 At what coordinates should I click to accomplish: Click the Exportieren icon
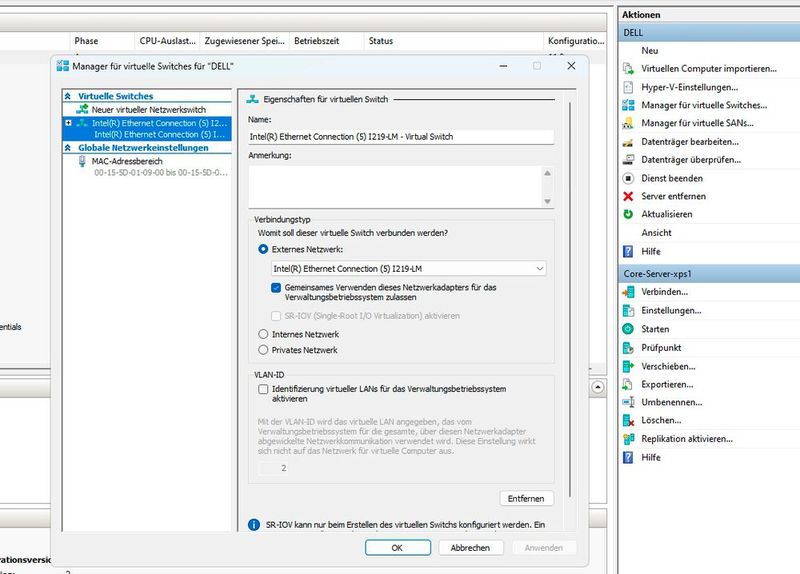tap(628, 384)
